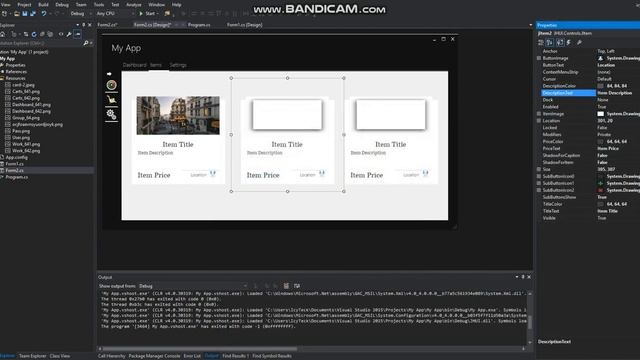This screenshot has width=640, height=360.
Task: Expand the Location property in Properties
Action: tap(539, 121)
